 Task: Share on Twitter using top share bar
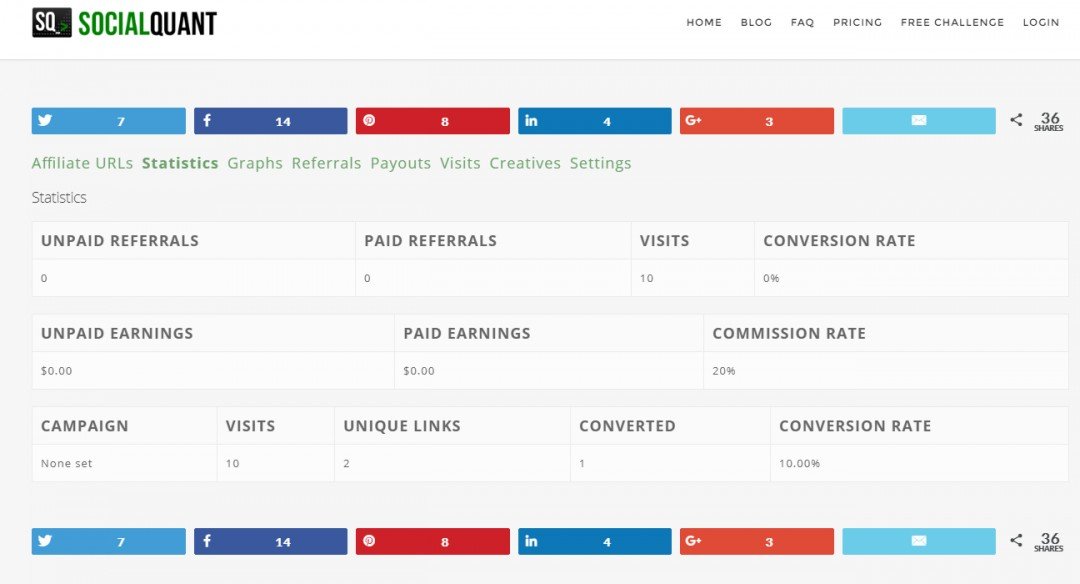pos(108,121)
